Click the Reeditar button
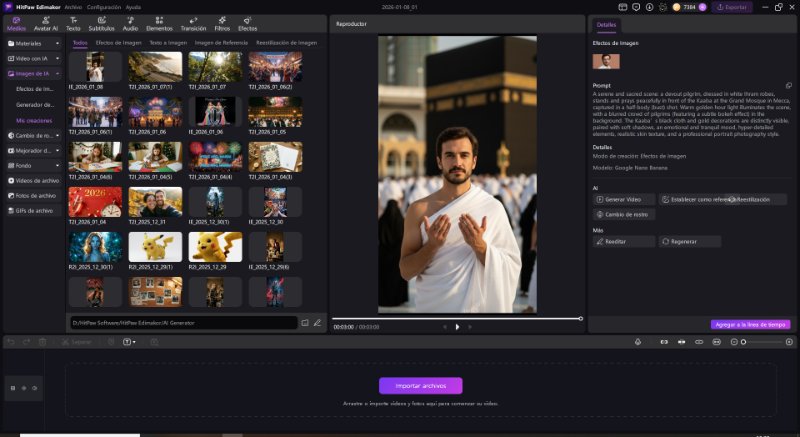 coord(623,242)
